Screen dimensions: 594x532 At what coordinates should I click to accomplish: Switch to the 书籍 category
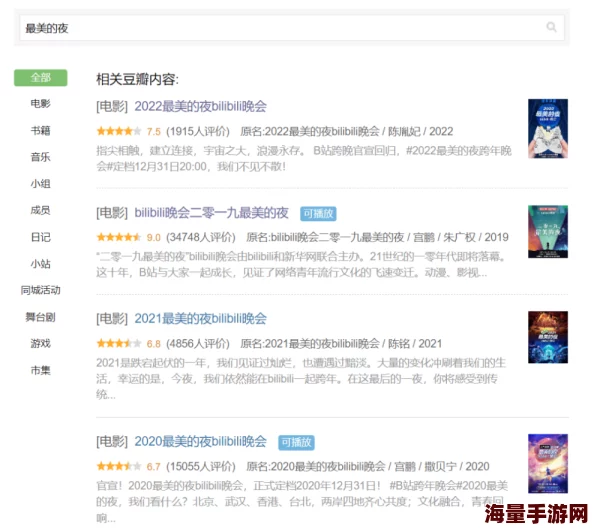[x=41, y=130]
